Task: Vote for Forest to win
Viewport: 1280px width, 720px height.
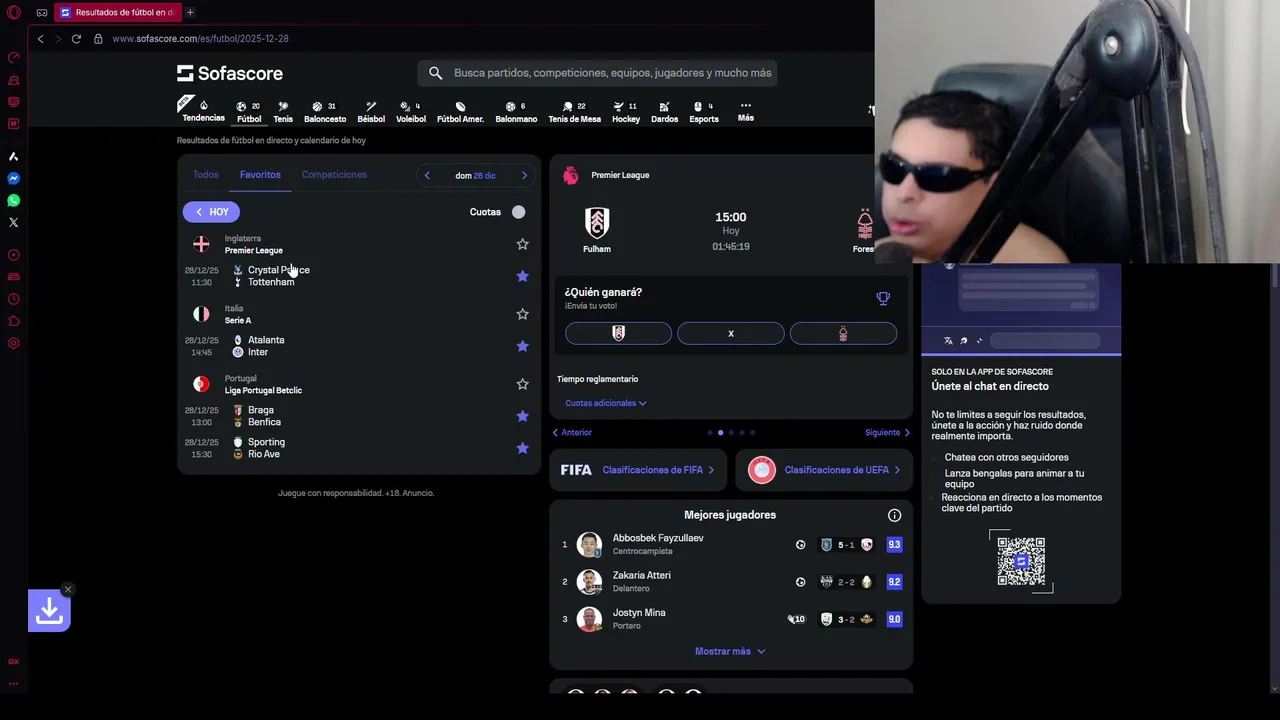Action: point(843,334)
